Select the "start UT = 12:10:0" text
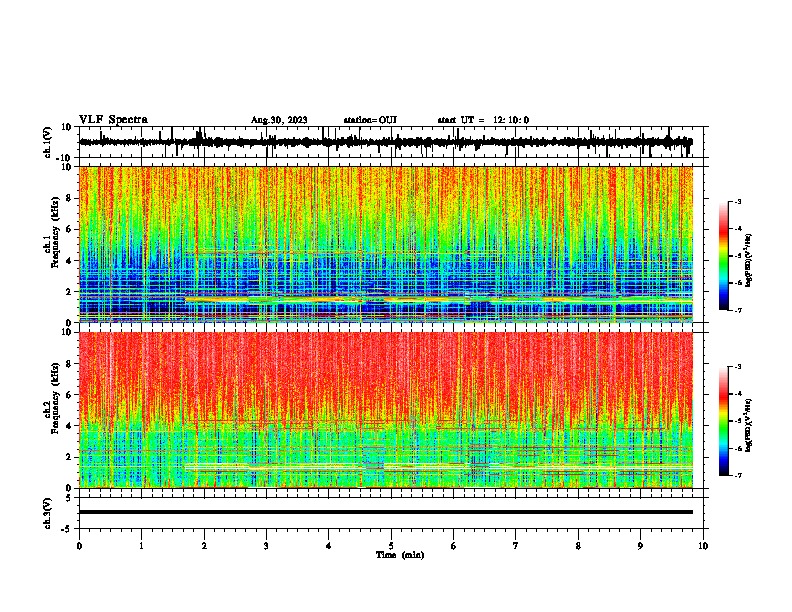Image resolution: width=792 pixels, height=612 pixels. pyautogui.click(x=483, y=120)
